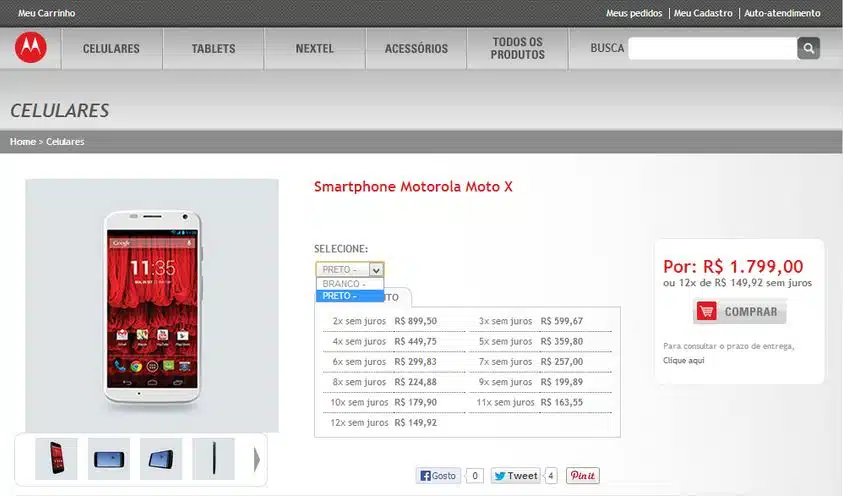Open the color selection dropdown arrow

pyautogui.click(x=376, y=270)
